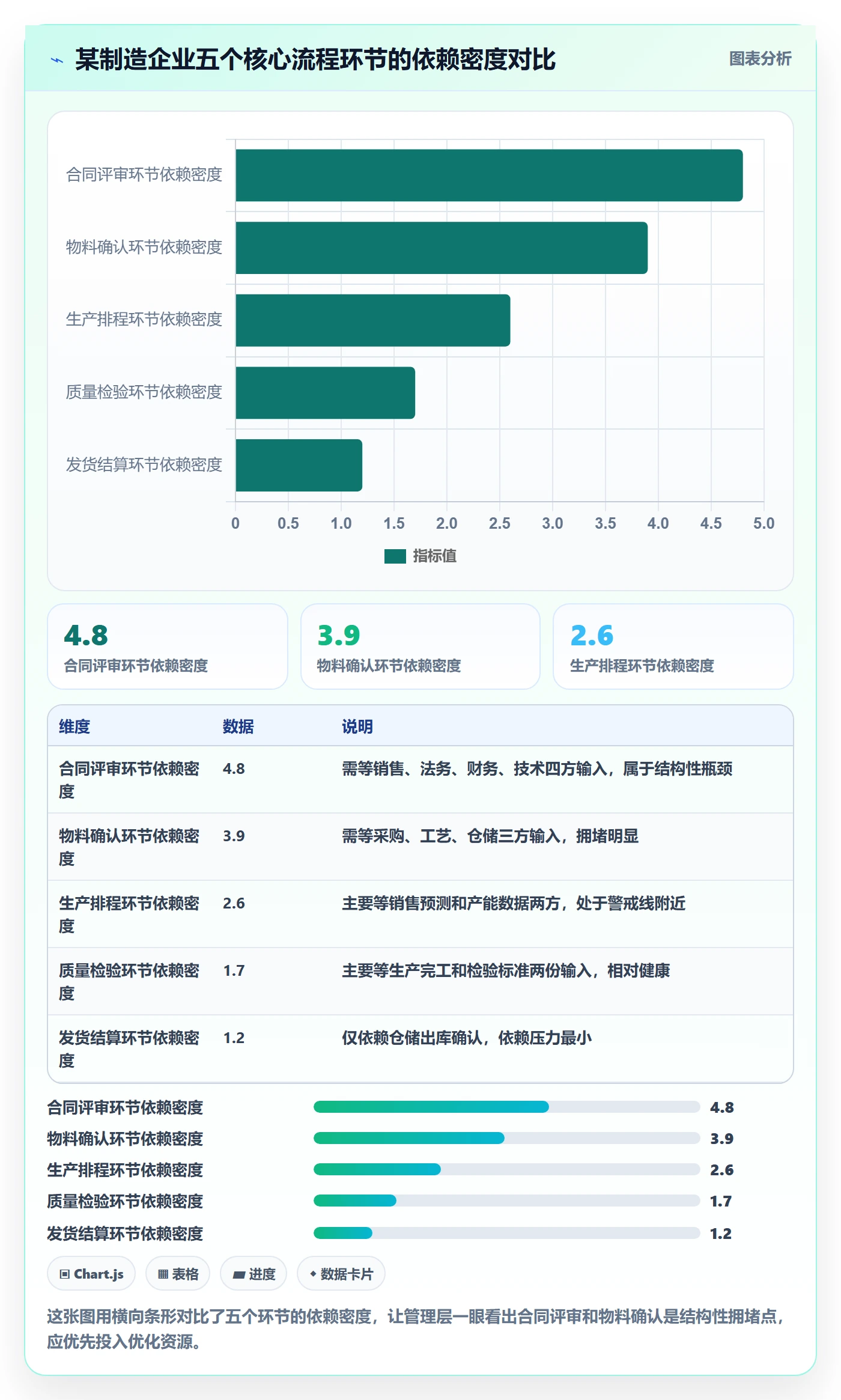This screenshot has height=1400, width=841.
Task: Select table value 2.6 in 数据 column
Action: point(234,903)
